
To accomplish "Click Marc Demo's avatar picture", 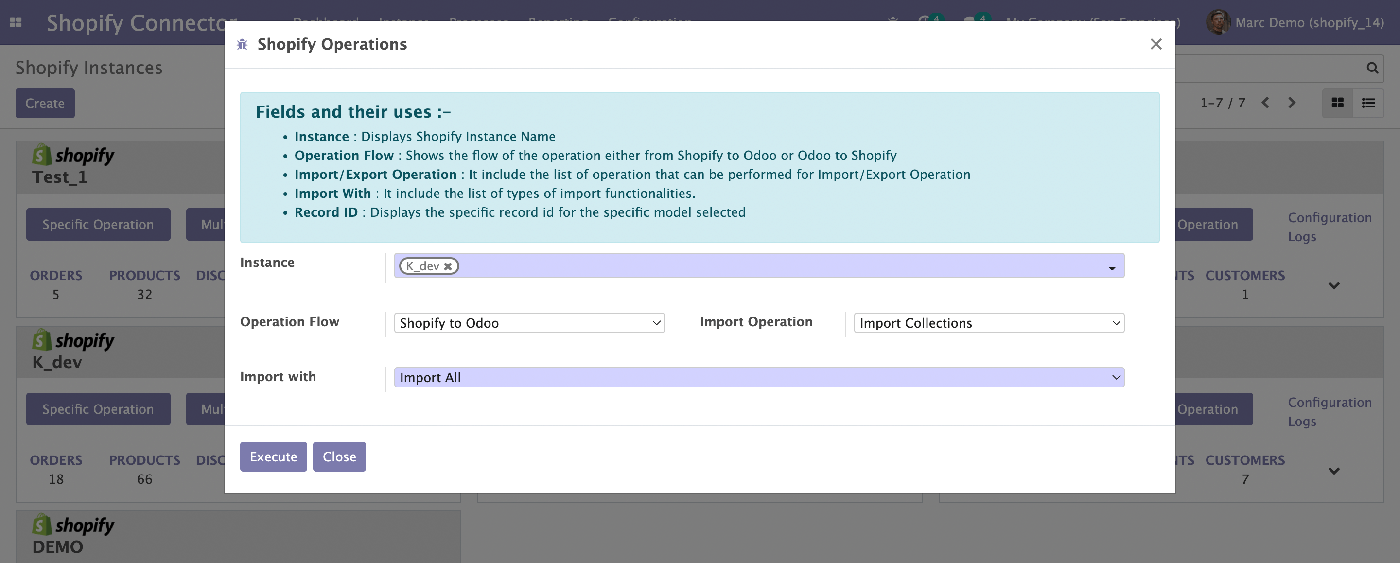I will (x=1218, y=22).
